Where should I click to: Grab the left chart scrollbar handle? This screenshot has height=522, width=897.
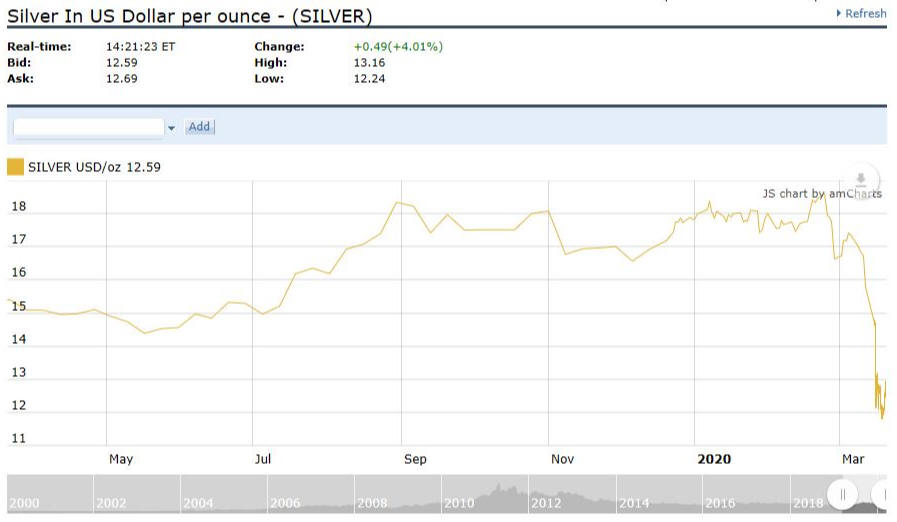pyautogui.click(x=842, y=494)
